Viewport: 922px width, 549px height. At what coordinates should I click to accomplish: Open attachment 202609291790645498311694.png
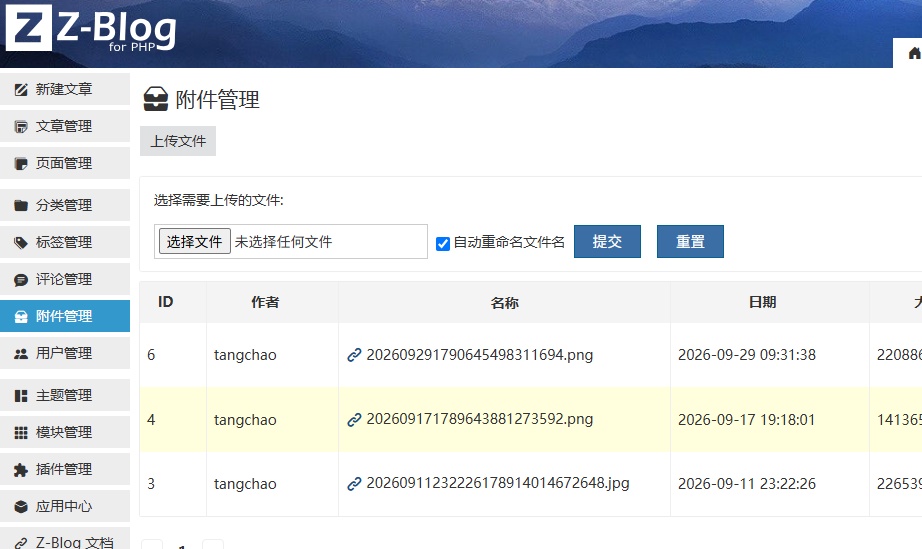(480, 355)
